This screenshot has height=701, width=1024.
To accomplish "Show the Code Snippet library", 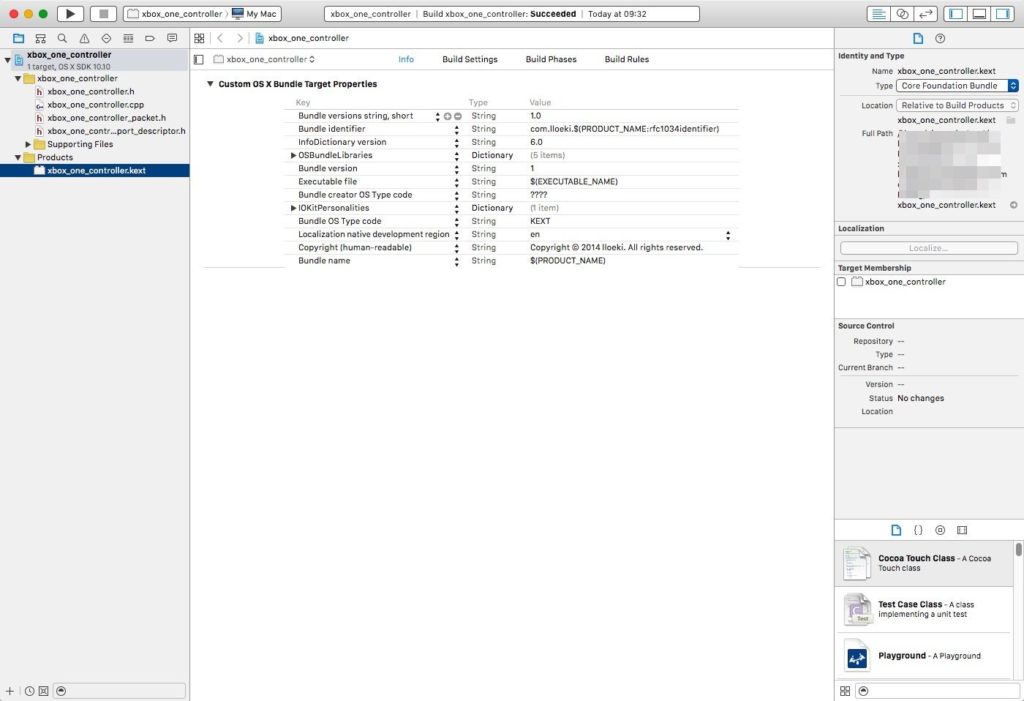I will pyautogui.click(x=918, y=530).
